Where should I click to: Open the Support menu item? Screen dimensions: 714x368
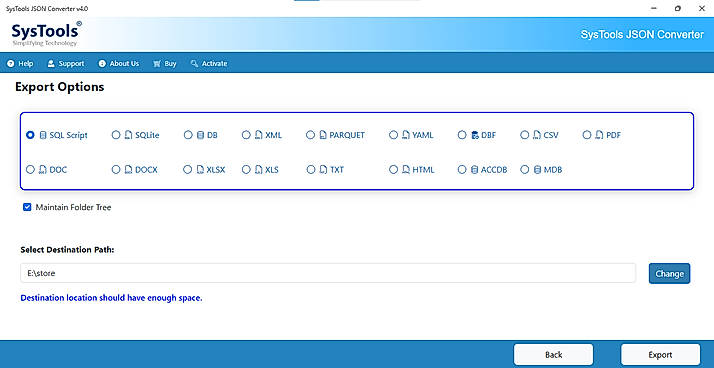(x=66, y=64)
